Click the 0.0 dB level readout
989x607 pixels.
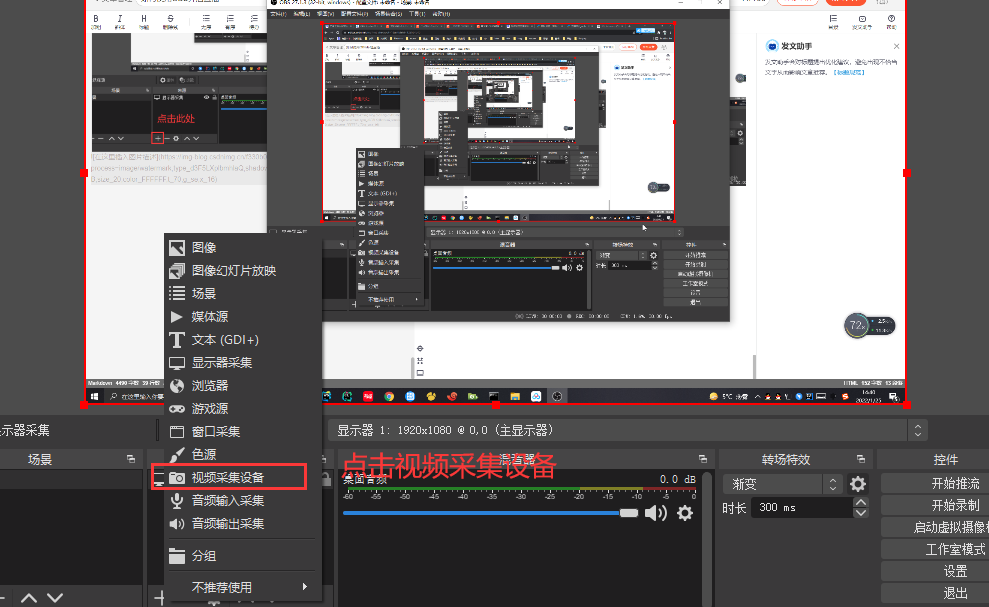pos(677,480)
